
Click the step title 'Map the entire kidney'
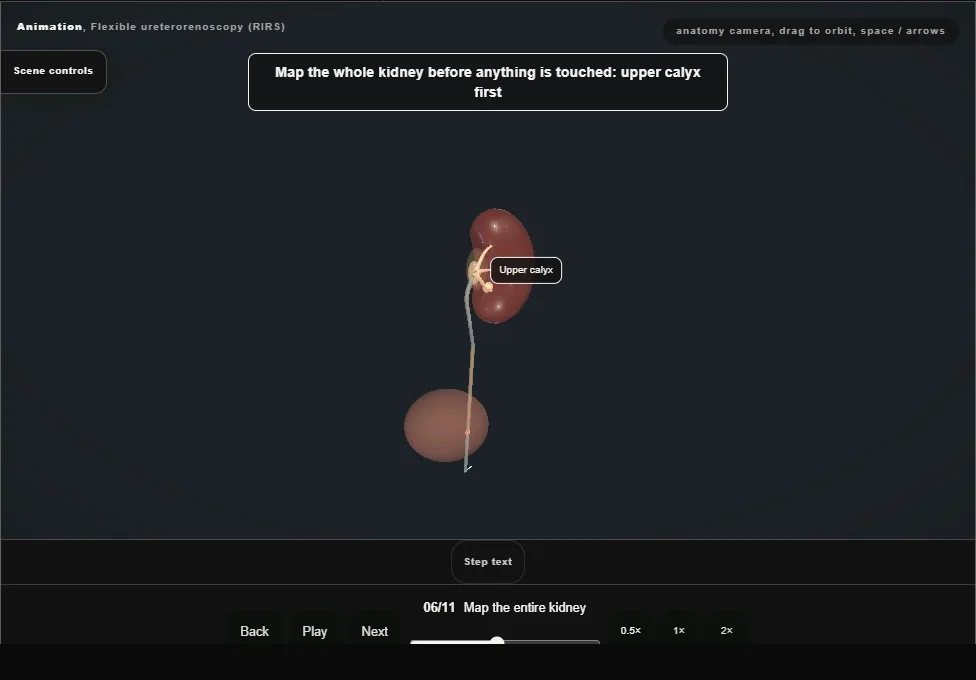point(524,607)
